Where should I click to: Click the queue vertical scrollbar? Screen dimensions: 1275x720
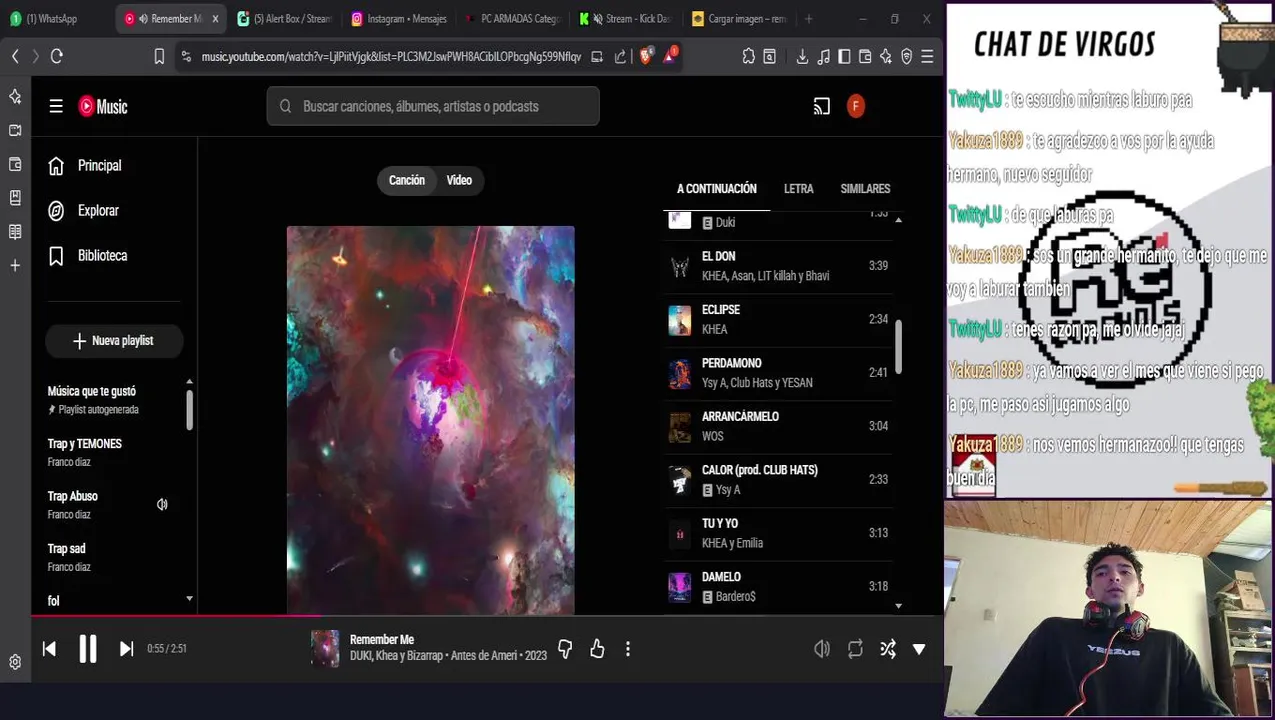tap(898, 346)
